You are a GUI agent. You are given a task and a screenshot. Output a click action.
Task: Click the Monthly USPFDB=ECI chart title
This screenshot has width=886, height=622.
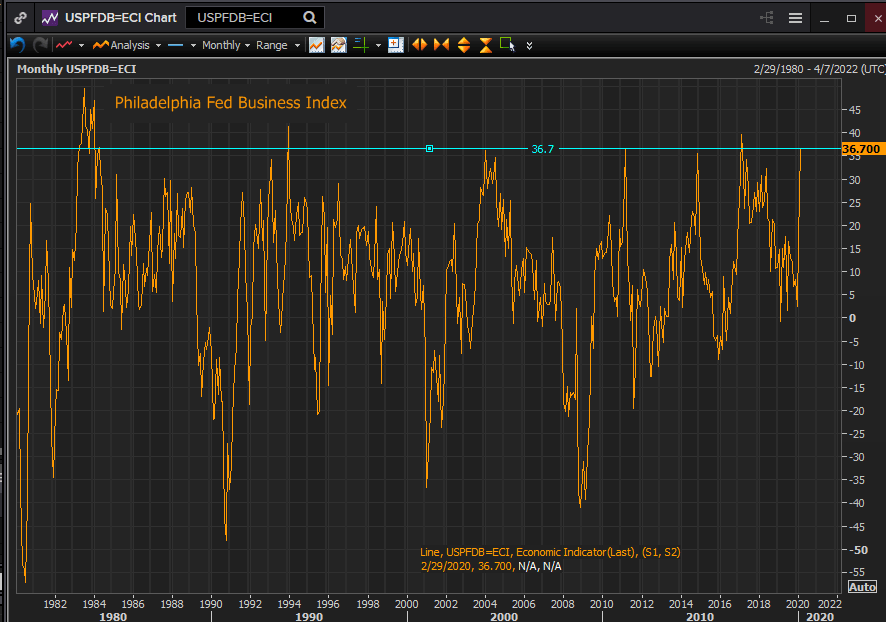(77, 69)
